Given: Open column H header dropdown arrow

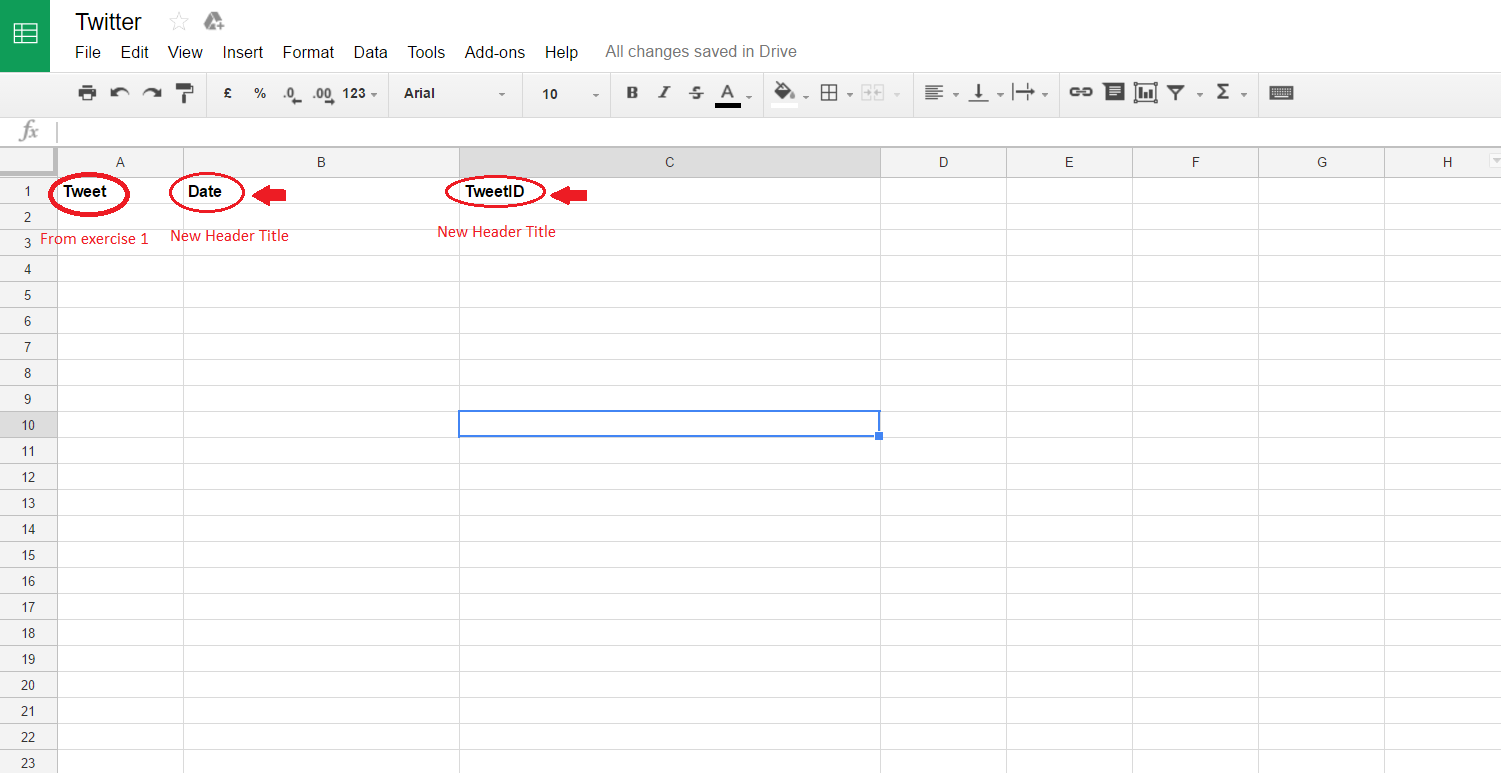Looking at the screenshot, I should [1494, 160].
